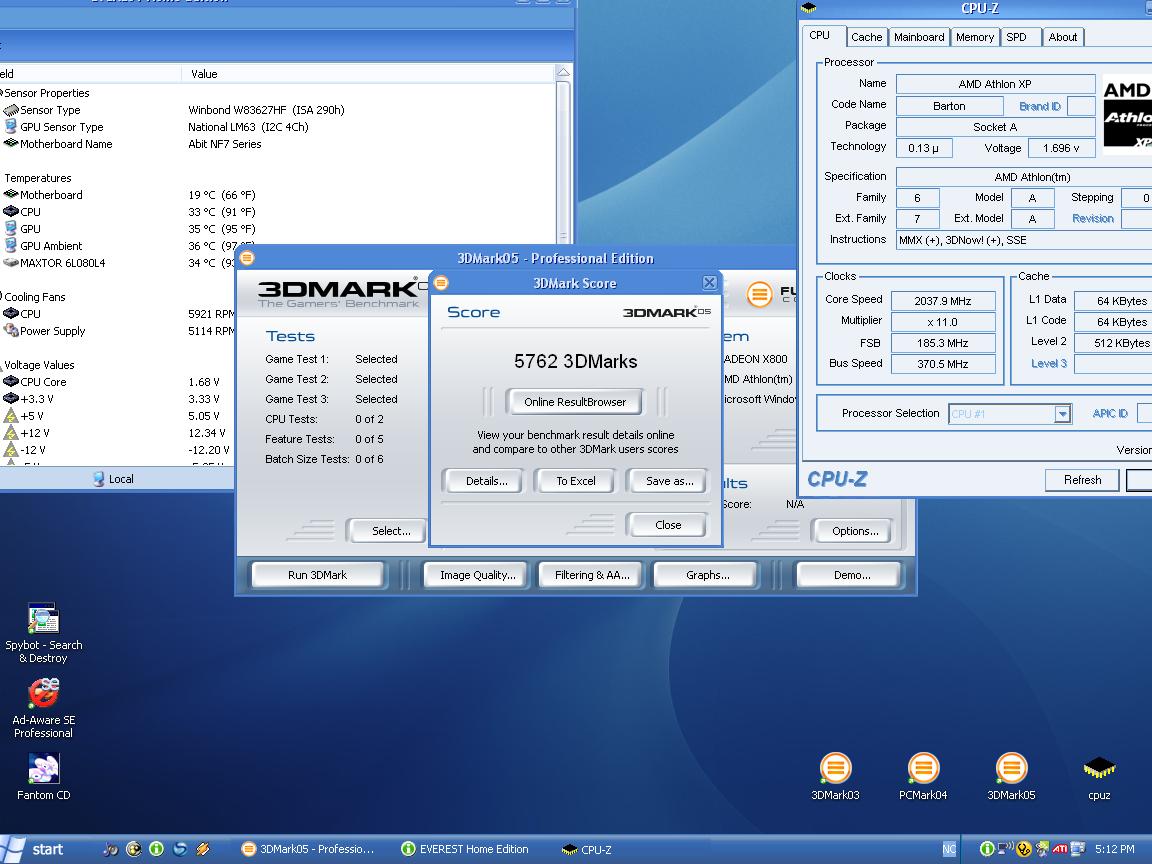Click Online ResultBrowser button
1152x864 pixels.
pos(575,402)
